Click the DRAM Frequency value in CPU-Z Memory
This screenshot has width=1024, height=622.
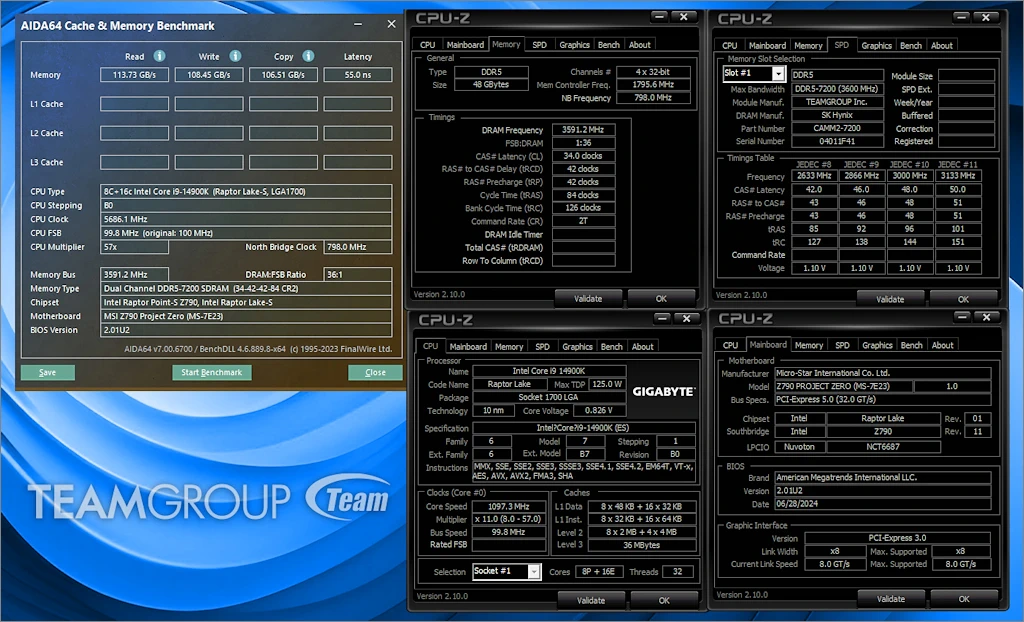[583, 130]
